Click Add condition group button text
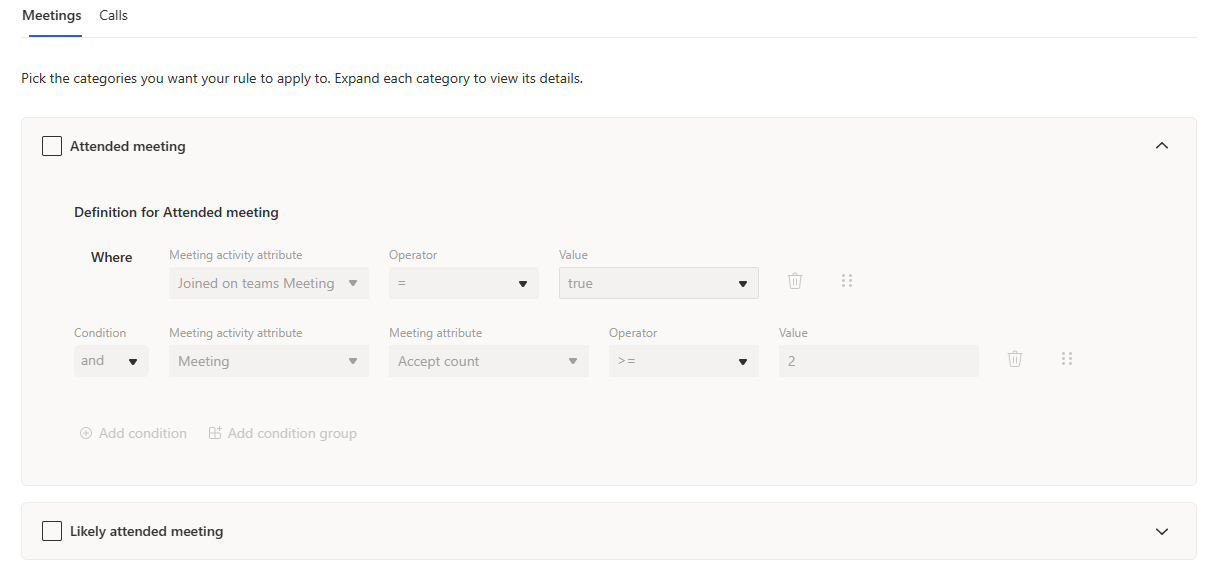The height and width of the screenshot is (571, 1215). click(292, 434)
